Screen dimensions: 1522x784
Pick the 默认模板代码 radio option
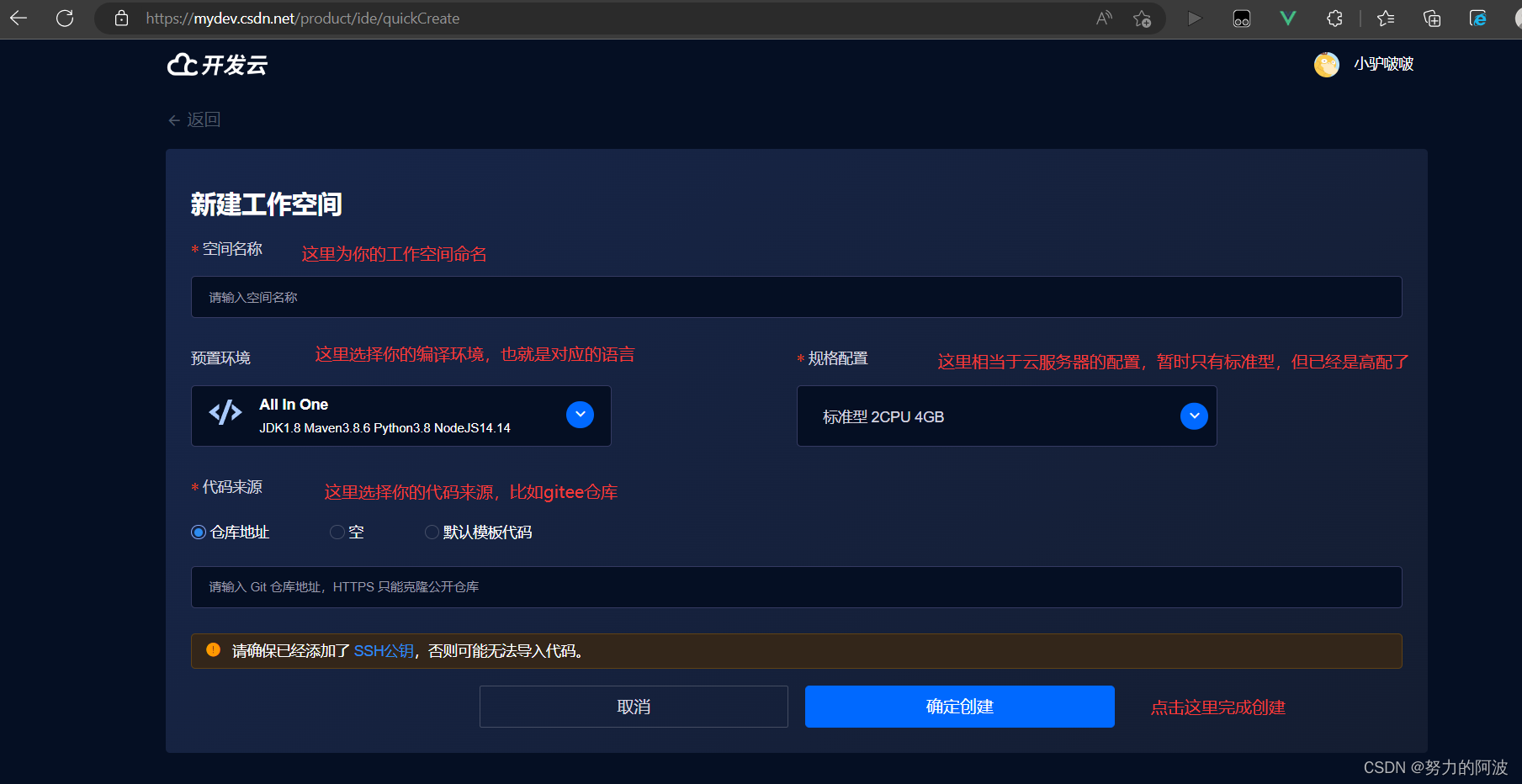[x=432, y=532]
